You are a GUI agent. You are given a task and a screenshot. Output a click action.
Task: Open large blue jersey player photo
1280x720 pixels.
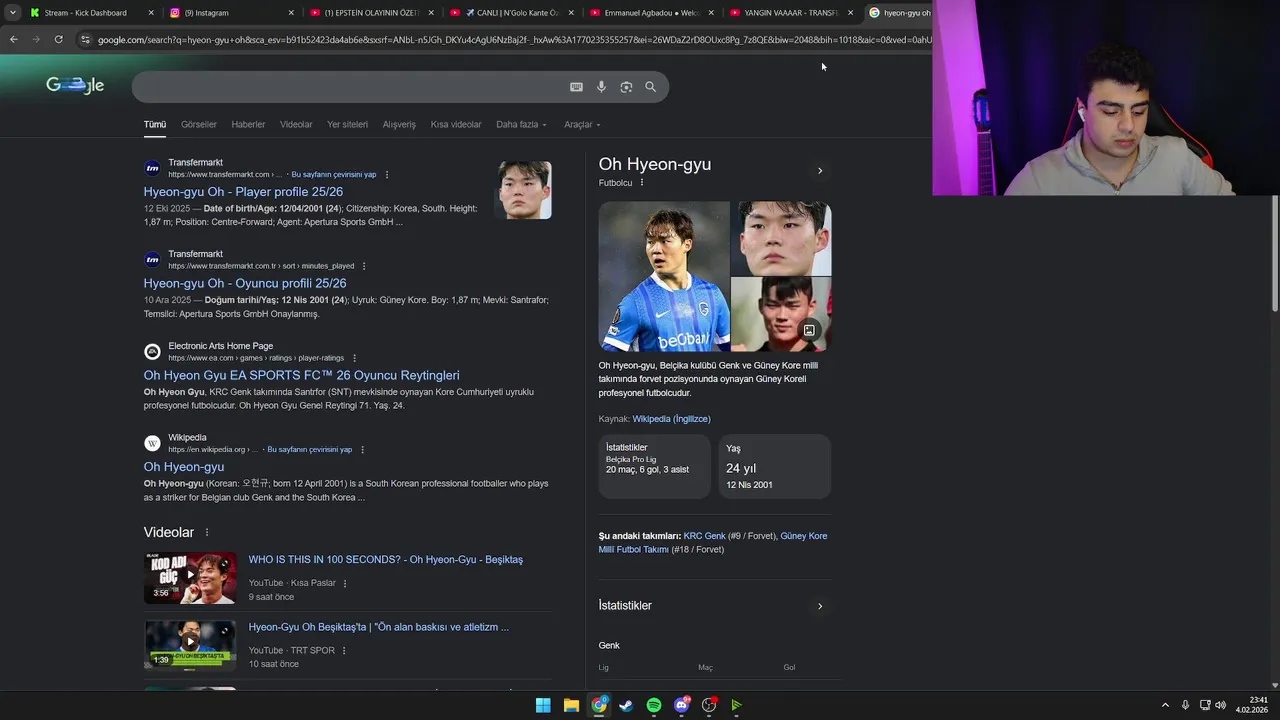(x=664, y=277)
